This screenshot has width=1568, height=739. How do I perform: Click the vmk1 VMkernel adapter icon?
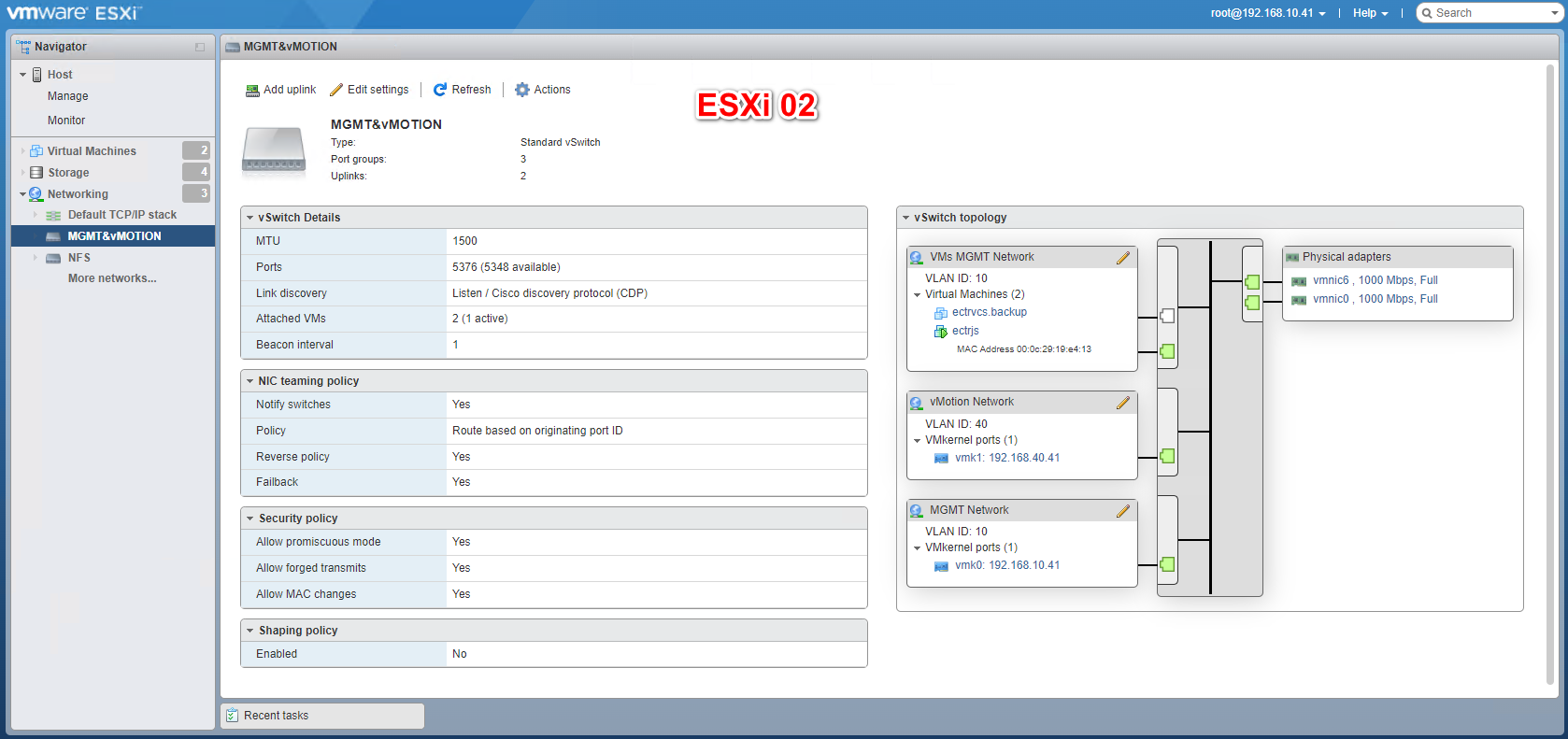point(941,459)
